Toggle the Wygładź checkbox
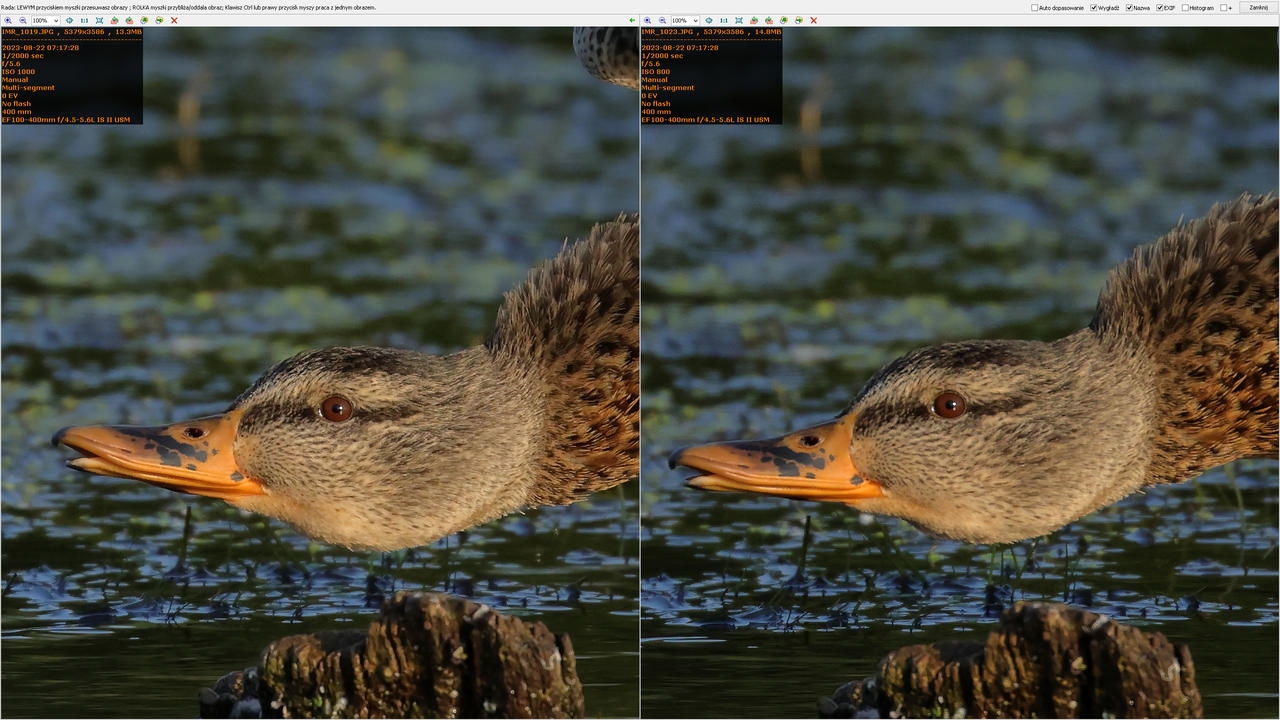 point(1094,8)
